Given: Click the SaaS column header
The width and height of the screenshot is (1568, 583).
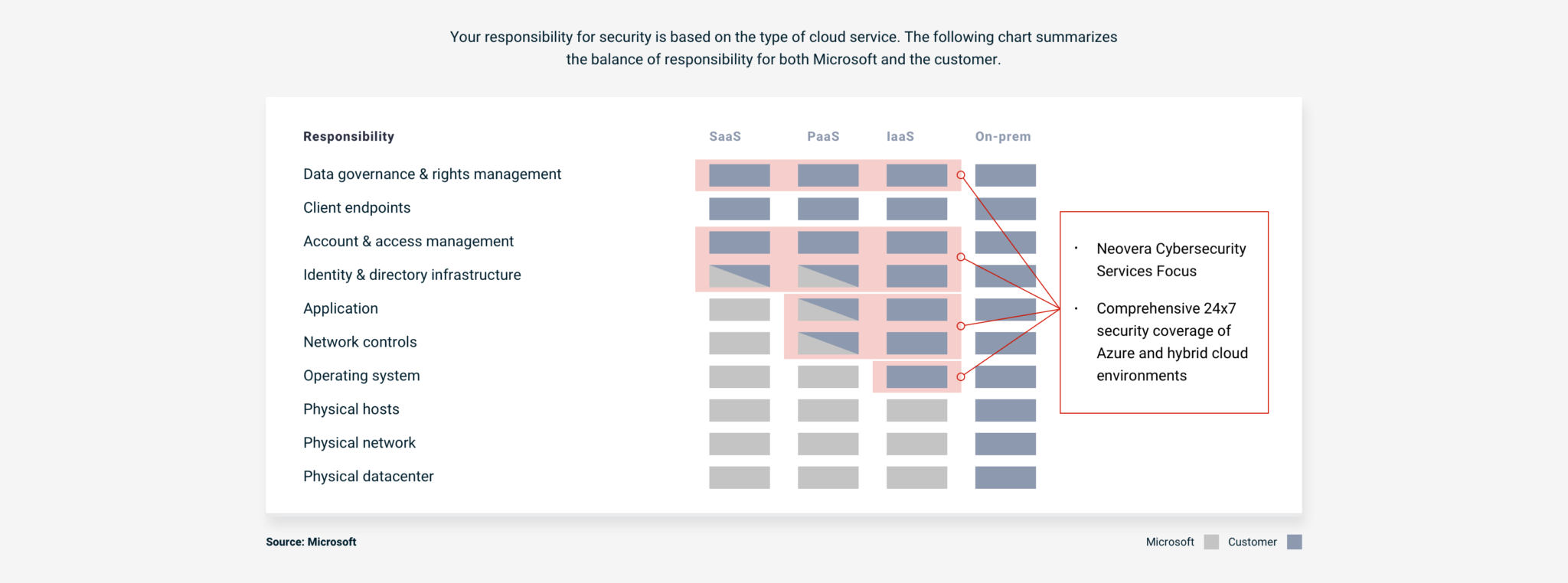Looking at the screenshot, I should [724, 136].
